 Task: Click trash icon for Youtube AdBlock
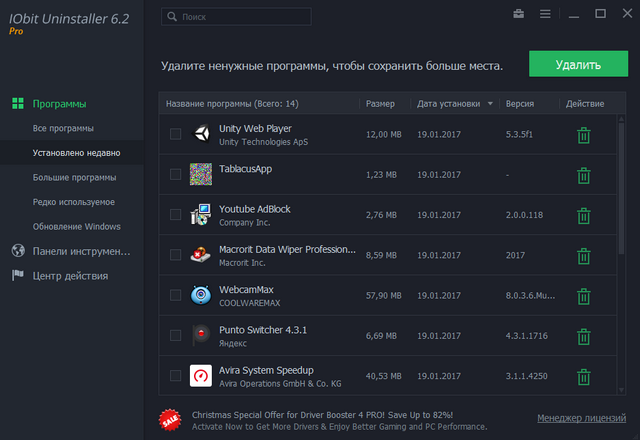point(584,215)
